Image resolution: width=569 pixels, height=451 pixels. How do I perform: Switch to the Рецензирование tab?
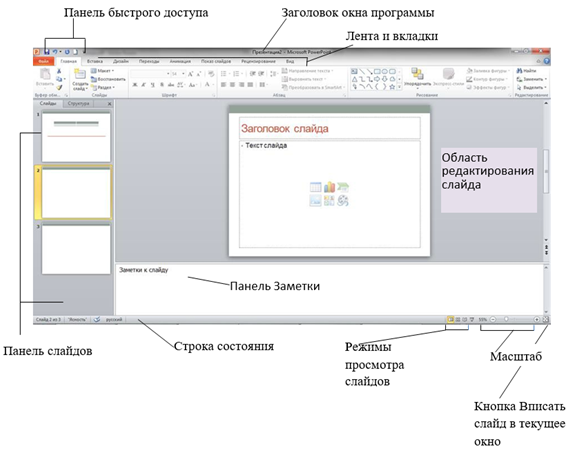pyautogui.click(x=258, y=61)
